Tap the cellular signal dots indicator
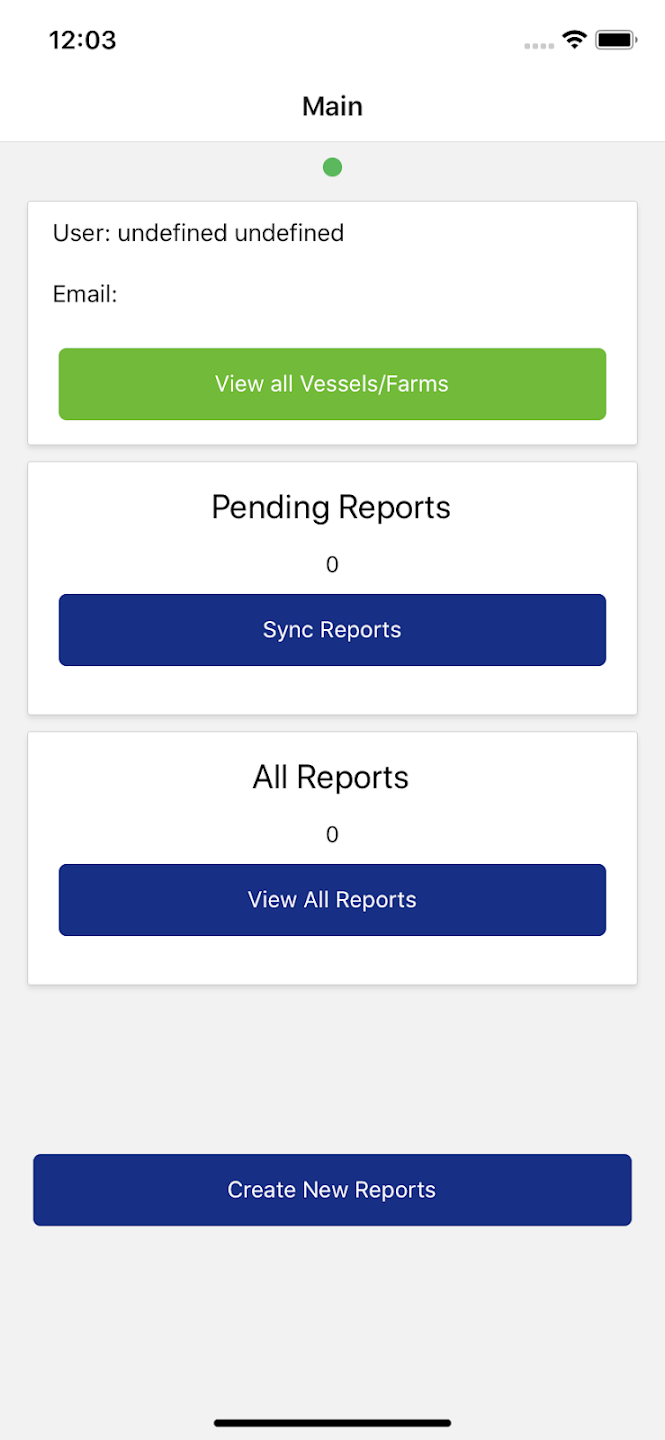Screen dimensions: 665x1440 pos(539,45)
